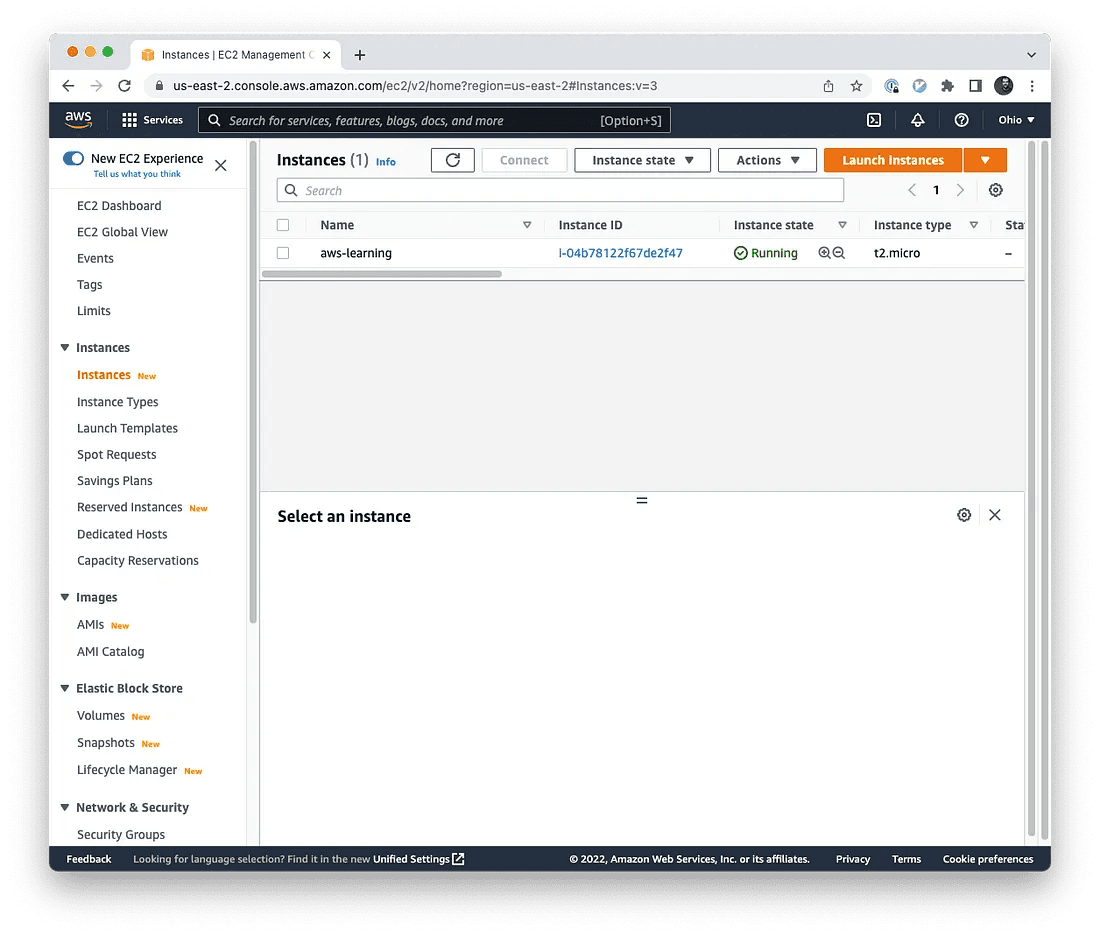
Task: Open the tab search chevron in Chrome
Action: (x=1031, y=55)
